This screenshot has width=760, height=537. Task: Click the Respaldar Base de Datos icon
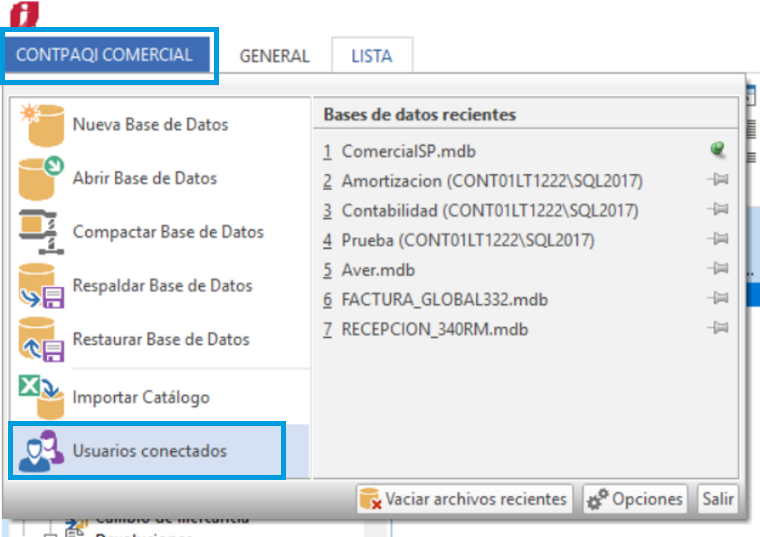click(41, 285)
